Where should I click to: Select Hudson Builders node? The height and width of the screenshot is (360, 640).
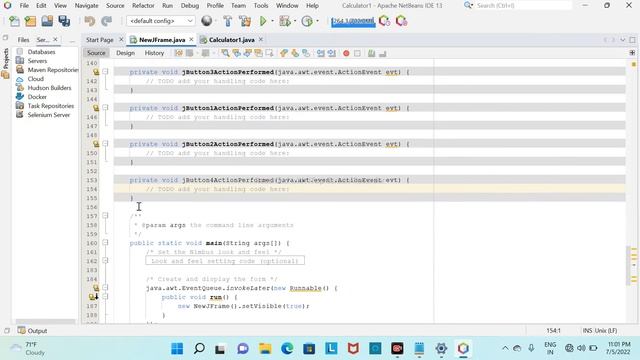click(x=49, y=88)
